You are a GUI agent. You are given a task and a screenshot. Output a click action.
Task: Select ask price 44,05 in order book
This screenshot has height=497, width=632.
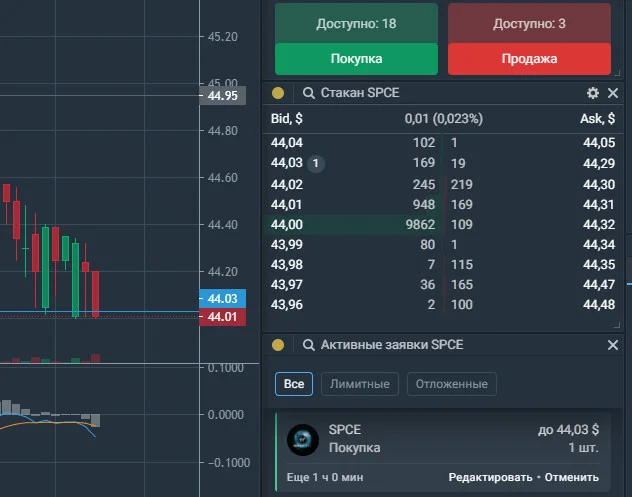click(x=599, y=143)
